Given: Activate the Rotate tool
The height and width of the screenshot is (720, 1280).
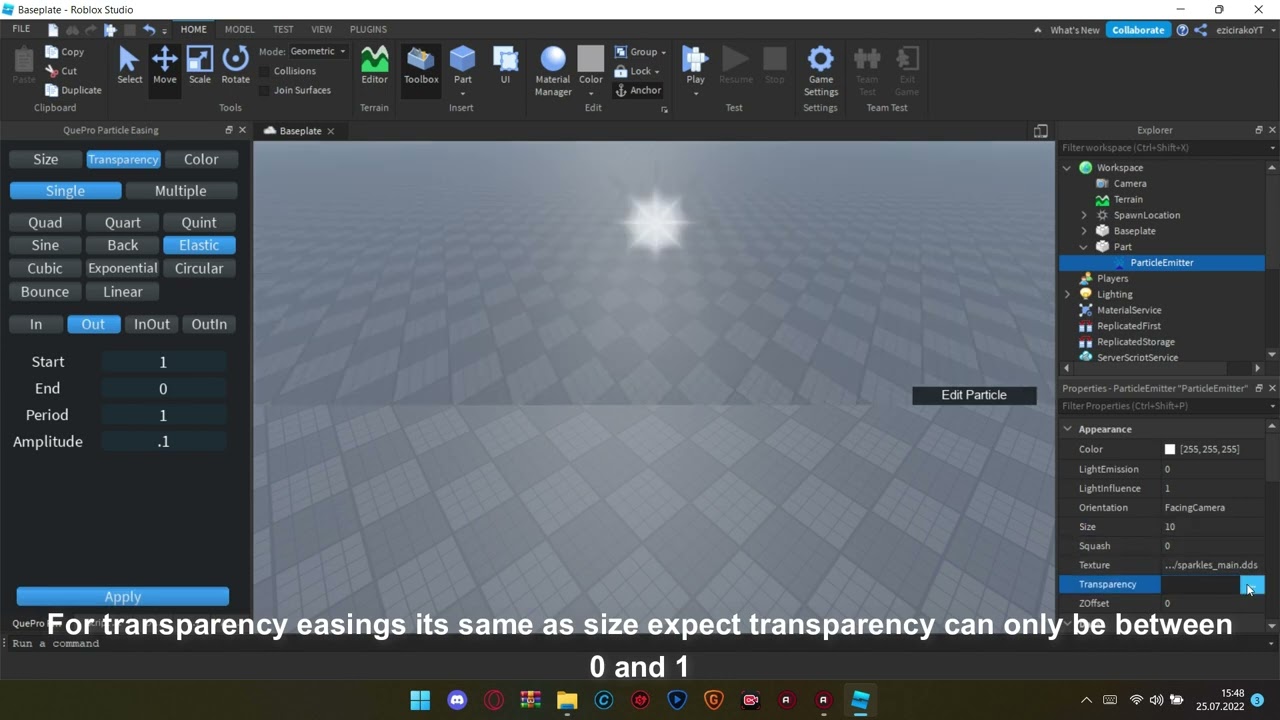Looking at the screenshot, I should (235, 66).
